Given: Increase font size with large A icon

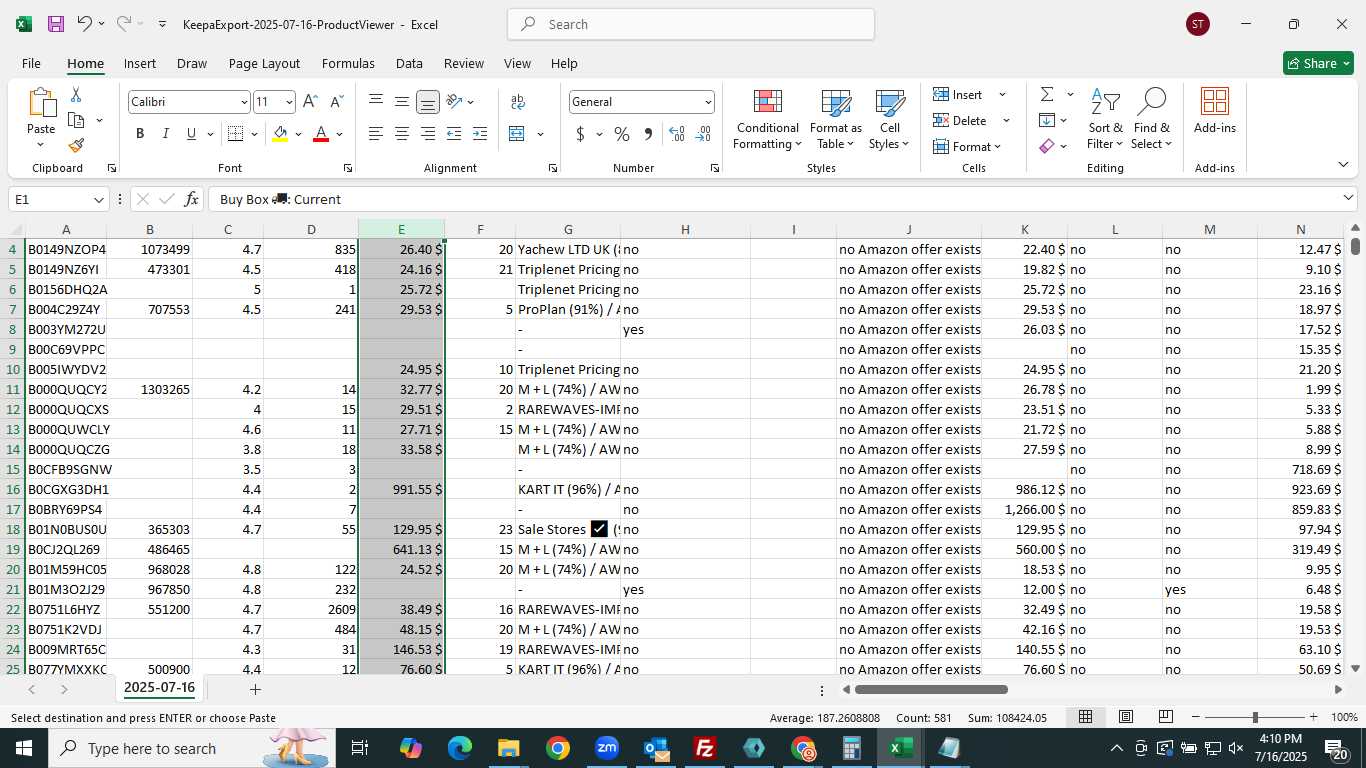Looking at the screenshot, I should coord(310,102).
